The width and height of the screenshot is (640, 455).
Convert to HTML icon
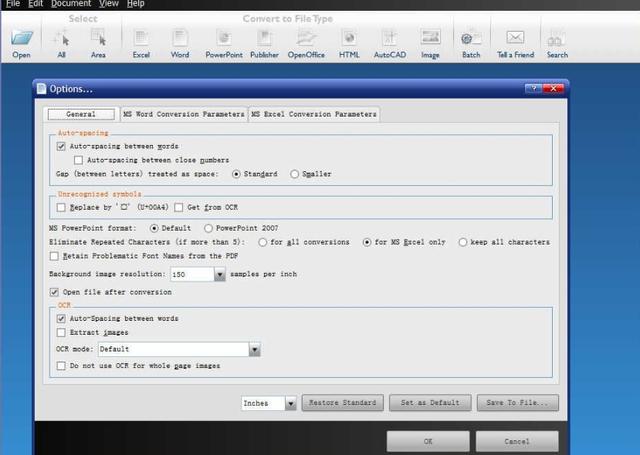pyautogui.click(x=349, y=38)
